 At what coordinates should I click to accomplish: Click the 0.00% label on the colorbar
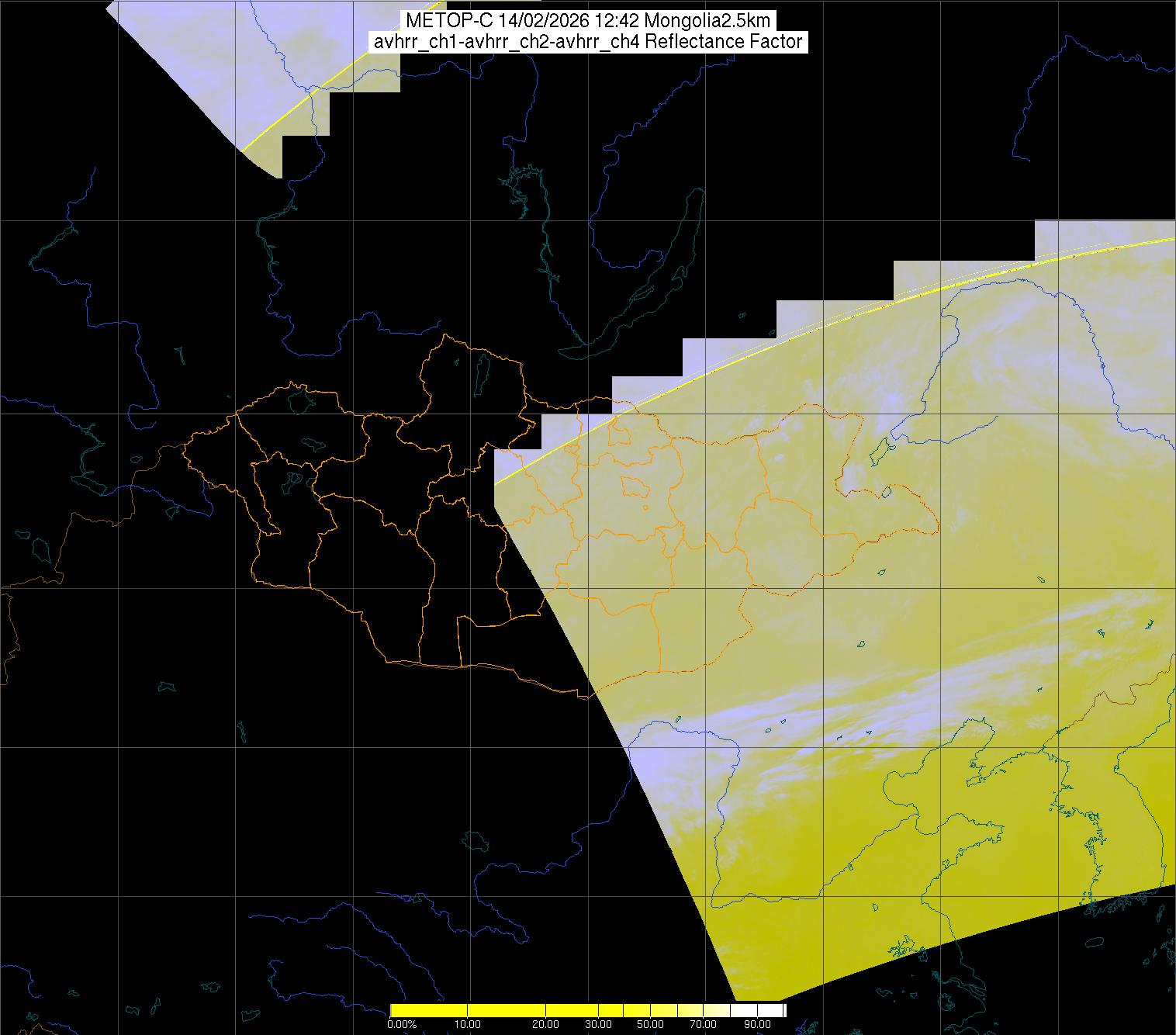click(401, 1024)
